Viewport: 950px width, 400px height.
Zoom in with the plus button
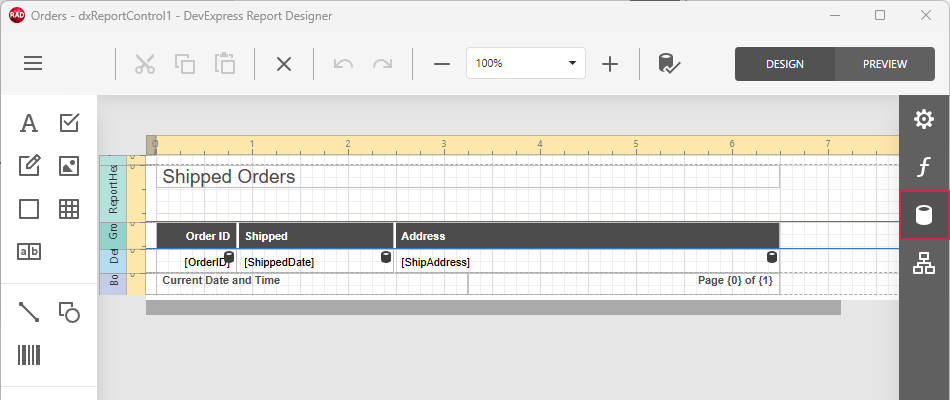click(x=610, y=64)
